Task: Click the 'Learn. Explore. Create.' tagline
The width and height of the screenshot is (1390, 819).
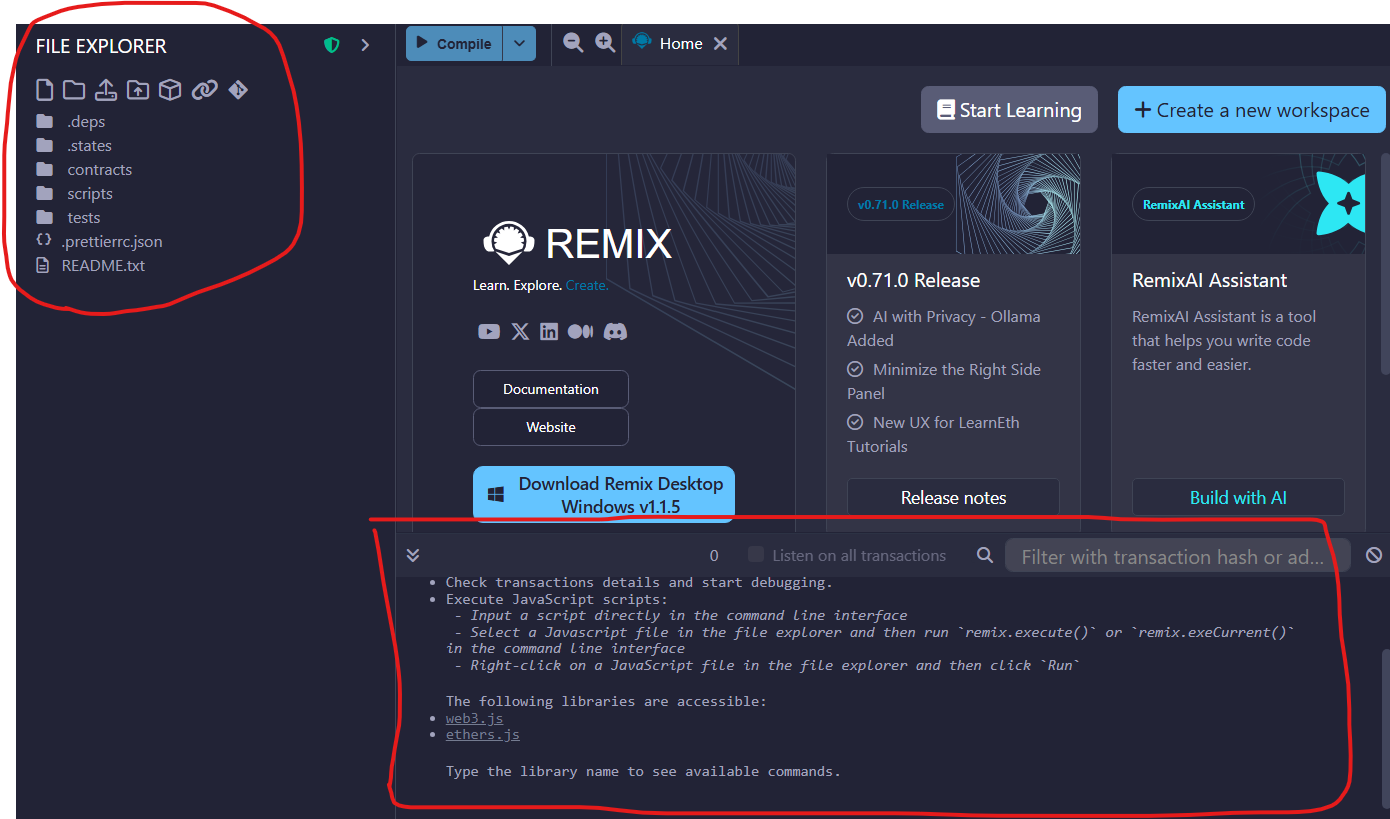Action: pos(540,285)
